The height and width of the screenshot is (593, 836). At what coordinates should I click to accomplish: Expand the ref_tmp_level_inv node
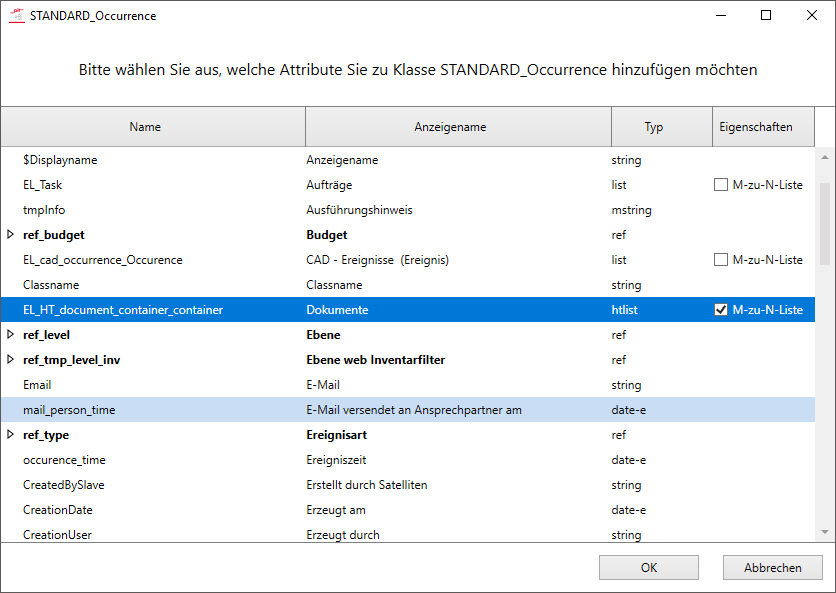(11, 360)
